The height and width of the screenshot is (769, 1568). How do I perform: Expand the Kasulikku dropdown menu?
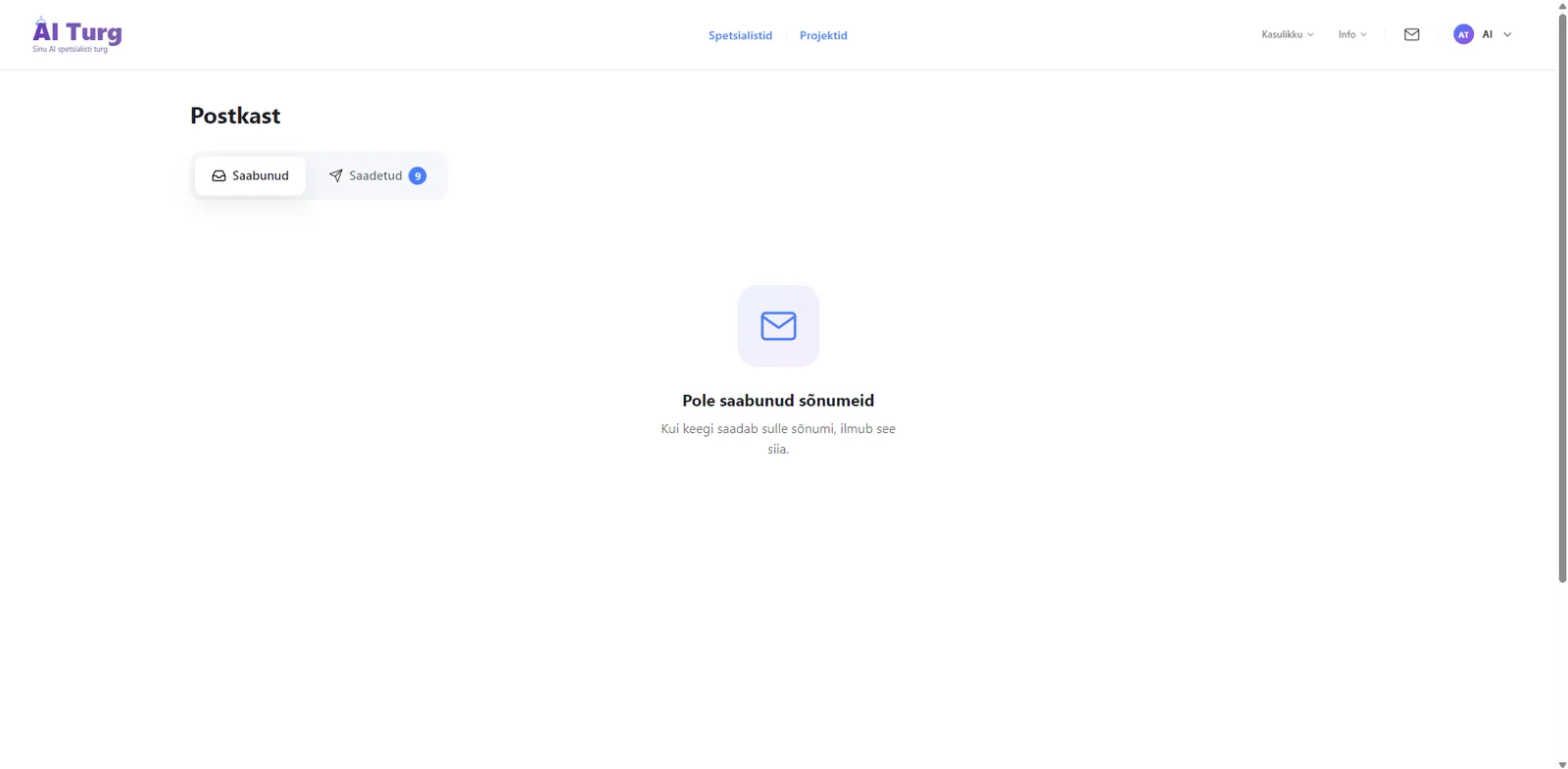1287,34
